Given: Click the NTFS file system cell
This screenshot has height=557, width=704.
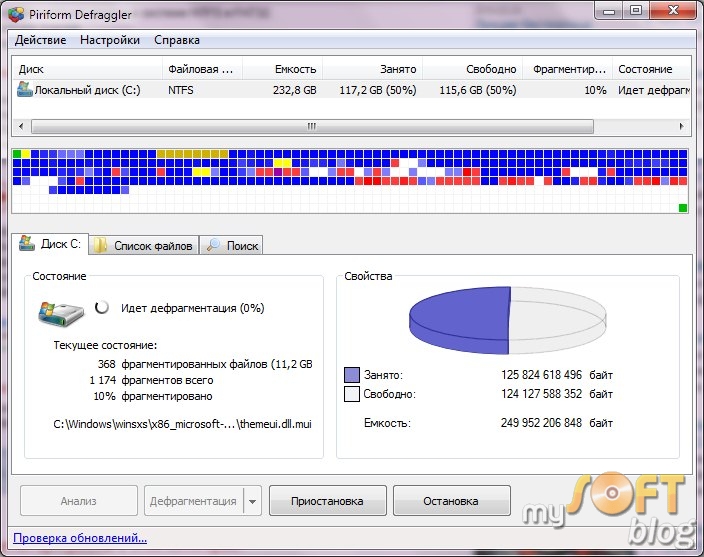Looking at the screenshot, I should tap(181, 90).
